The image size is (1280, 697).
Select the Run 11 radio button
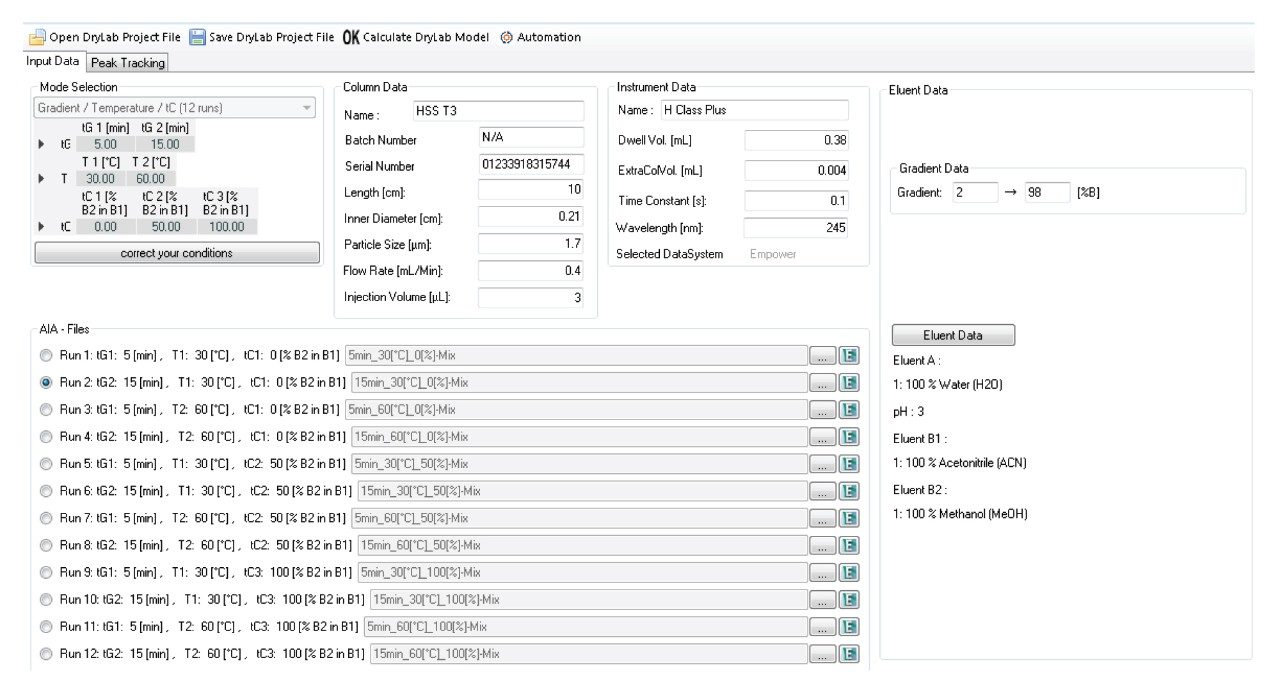(46, 627)
